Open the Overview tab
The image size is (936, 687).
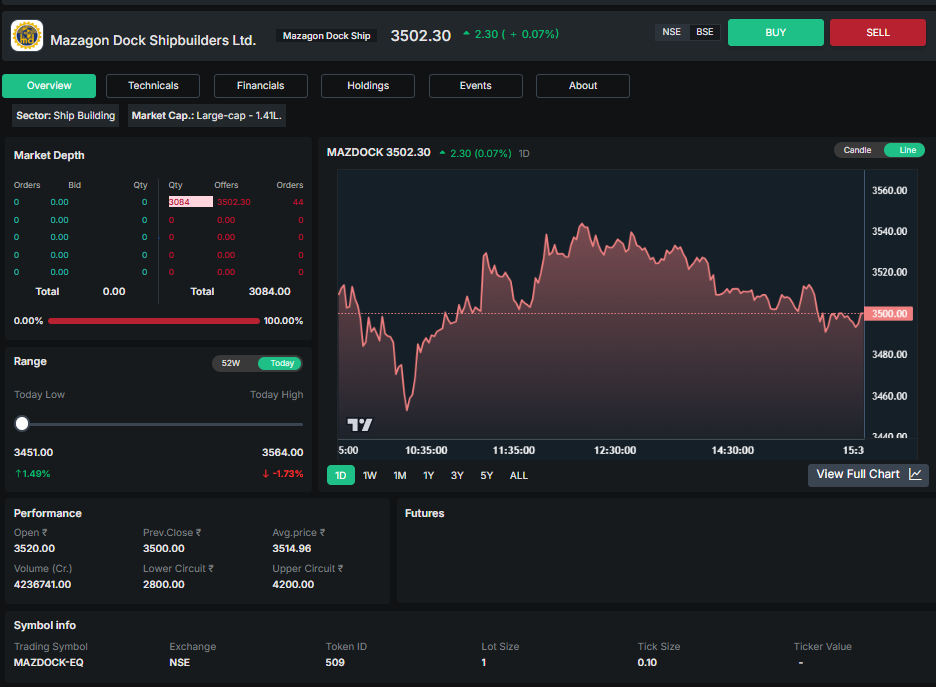coord(49,86)
